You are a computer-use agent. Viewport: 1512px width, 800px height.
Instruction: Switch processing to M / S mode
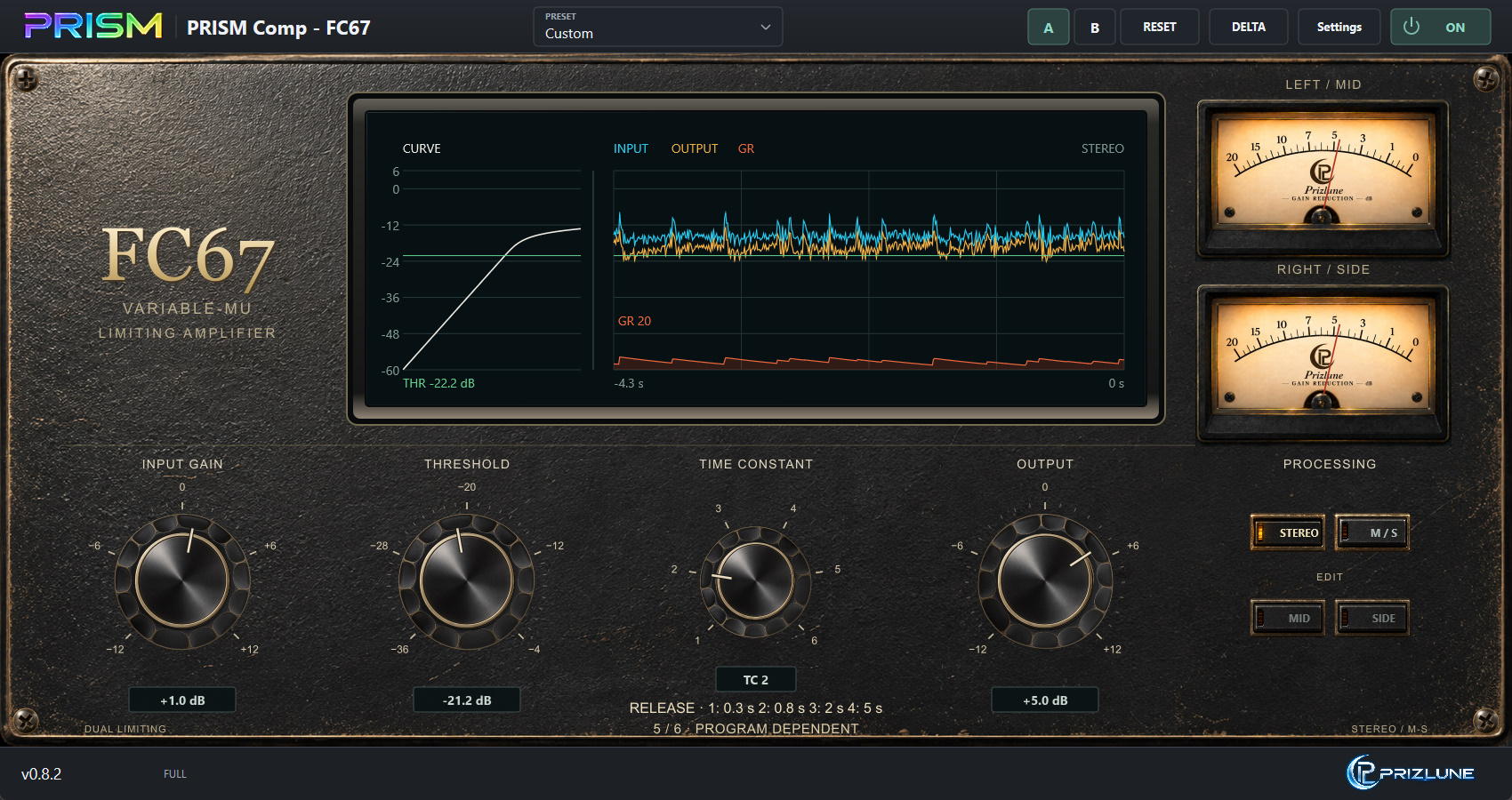click(x=1372, y=532)
